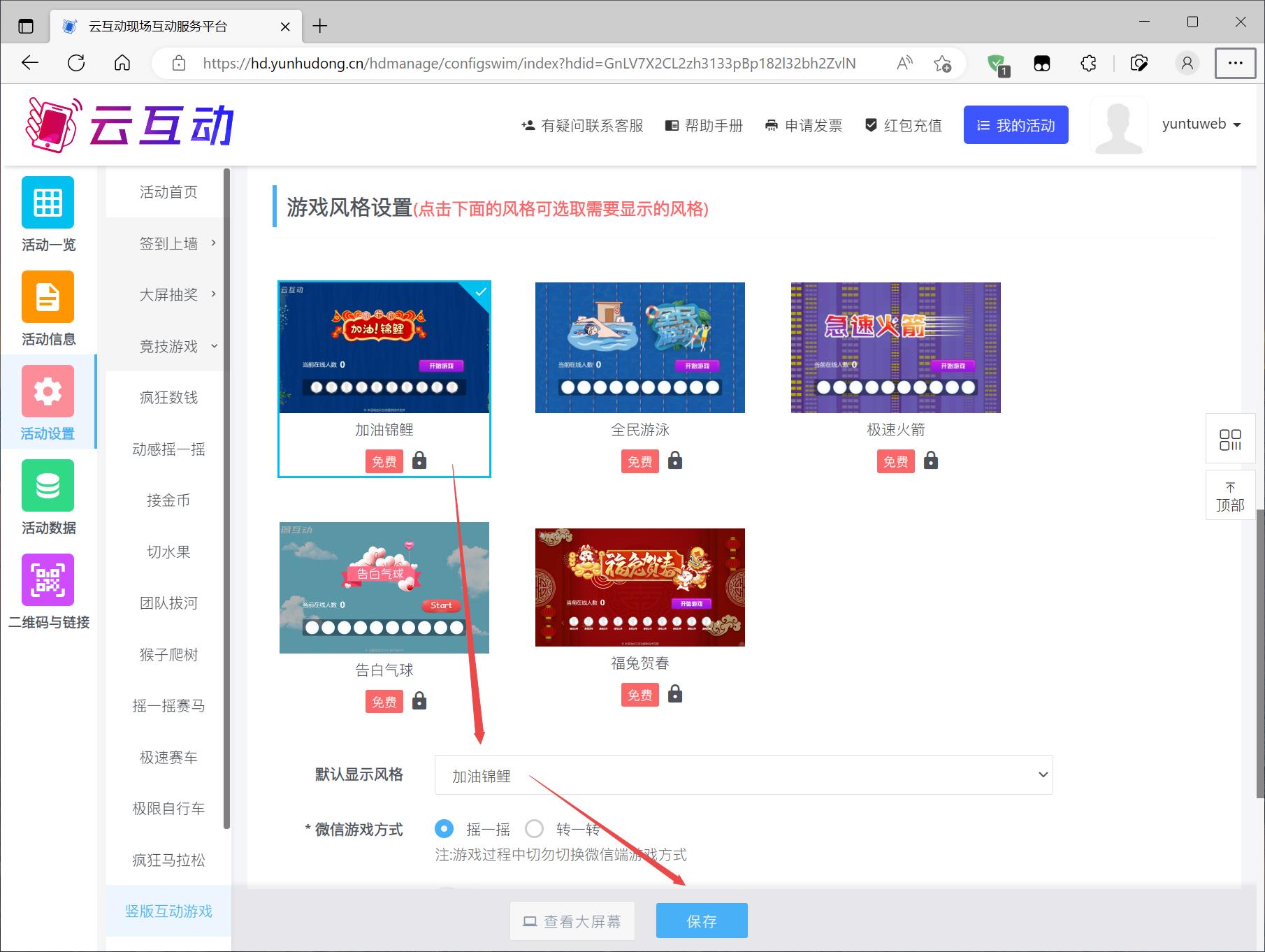
Task: Open the 疯狂马拉松 game settings
Action: [168, 860]
